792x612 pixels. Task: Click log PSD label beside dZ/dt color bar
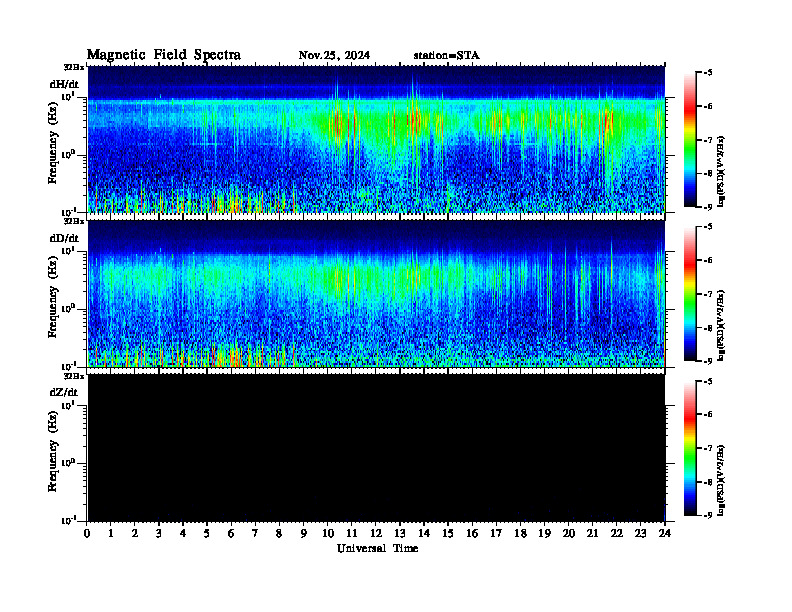(x=721, y=480)
